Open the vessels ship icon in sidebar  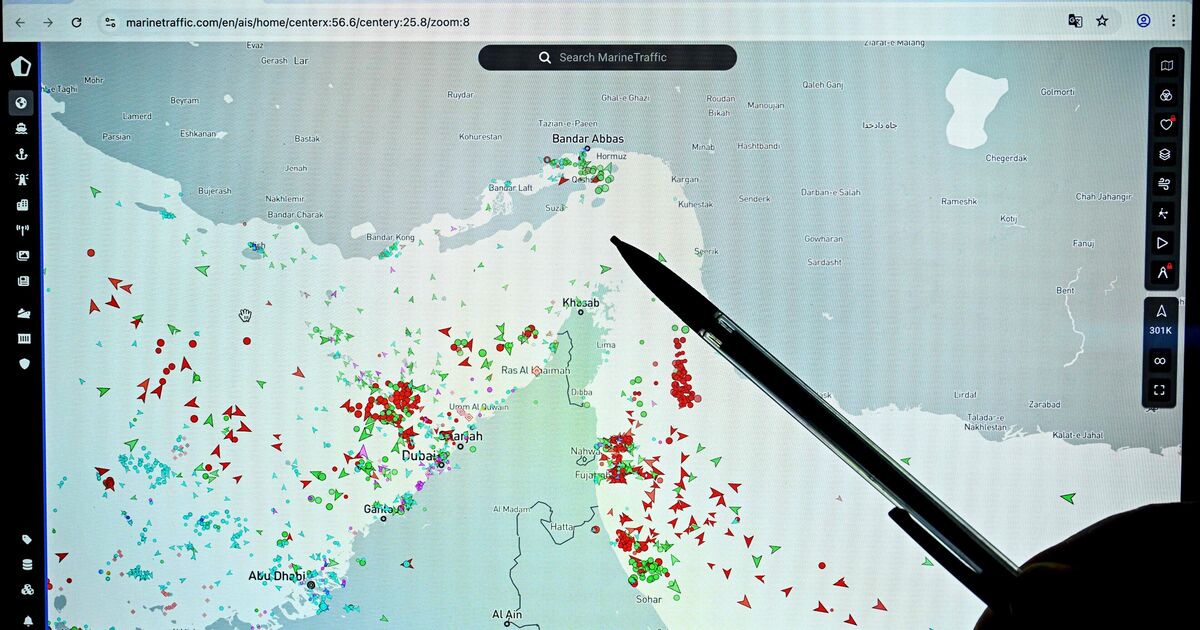coord(23,128)
